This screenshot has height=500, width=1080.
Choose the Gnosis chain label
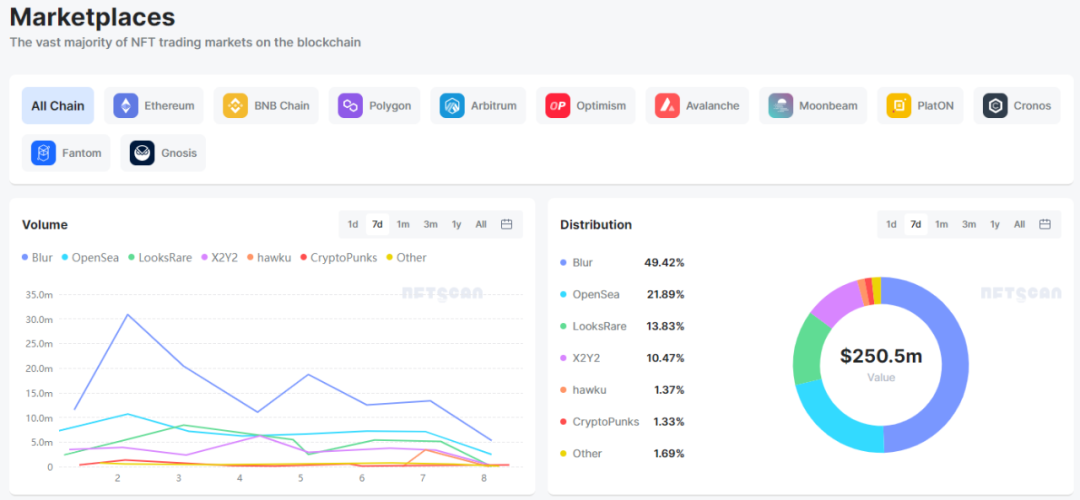pos(179,153)
